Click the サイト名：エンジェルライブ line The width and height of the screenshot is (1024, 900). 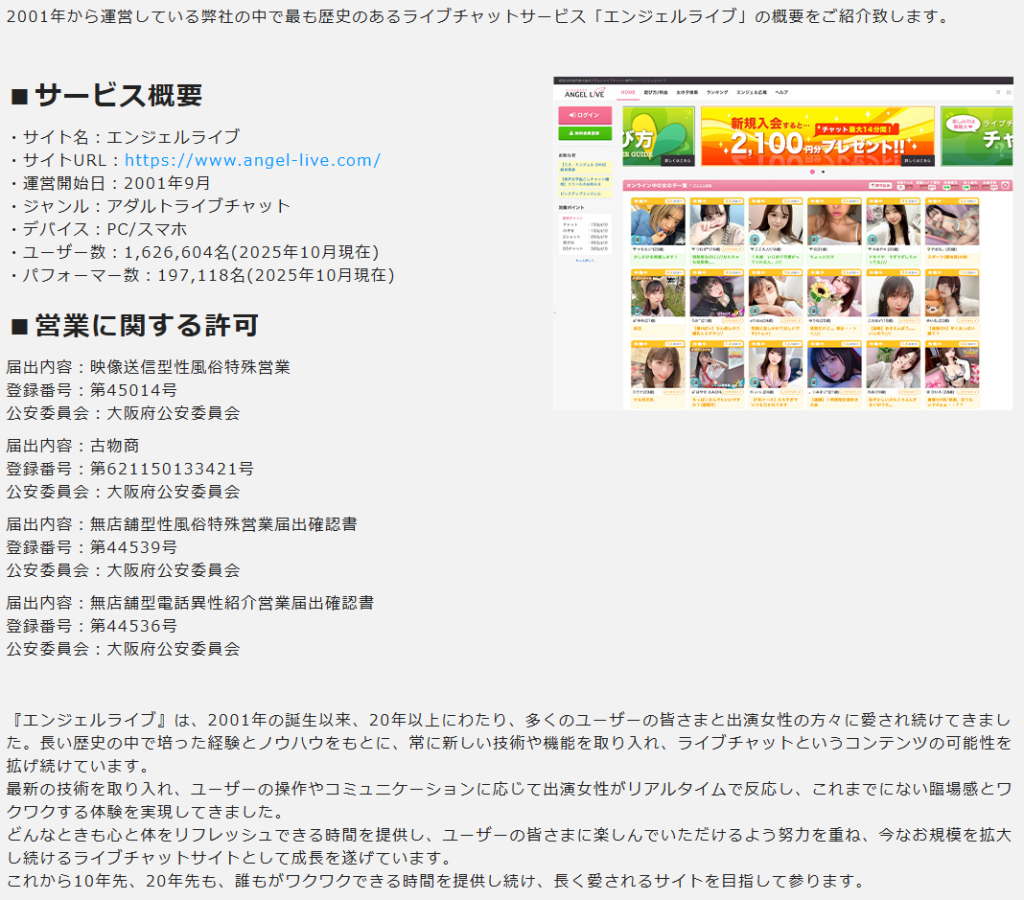(126, 137)
